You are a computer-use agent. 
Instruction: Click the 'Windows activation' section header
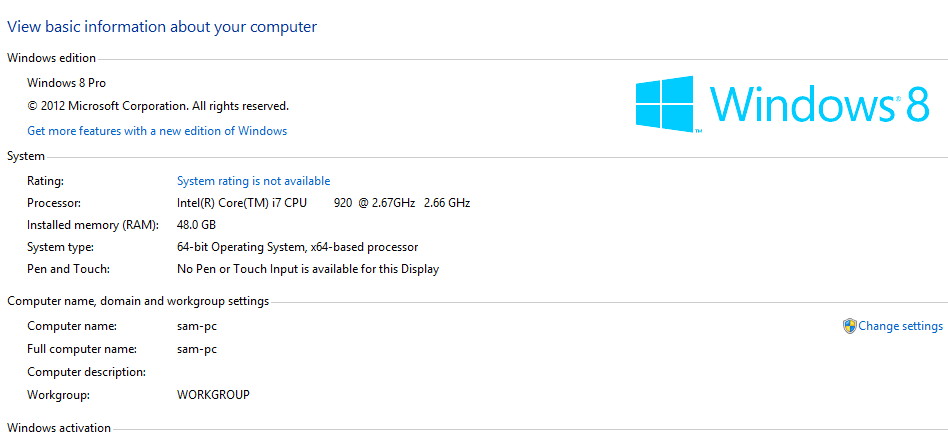pos(59,428)
